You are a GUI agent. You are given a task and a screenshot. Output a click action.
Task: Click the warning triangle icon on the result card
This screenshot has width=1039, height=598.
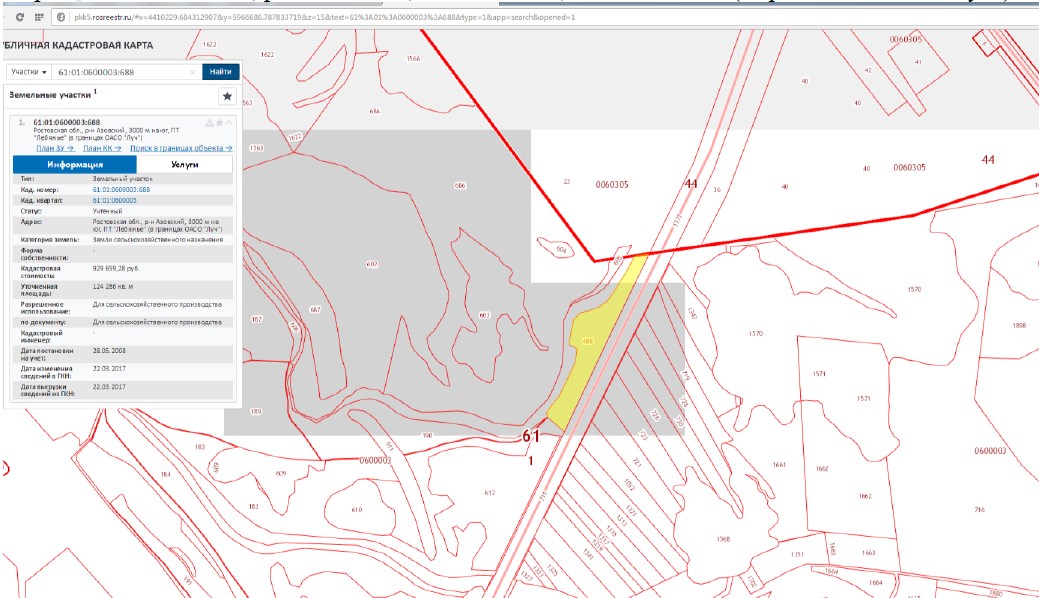tap(208, 123)
